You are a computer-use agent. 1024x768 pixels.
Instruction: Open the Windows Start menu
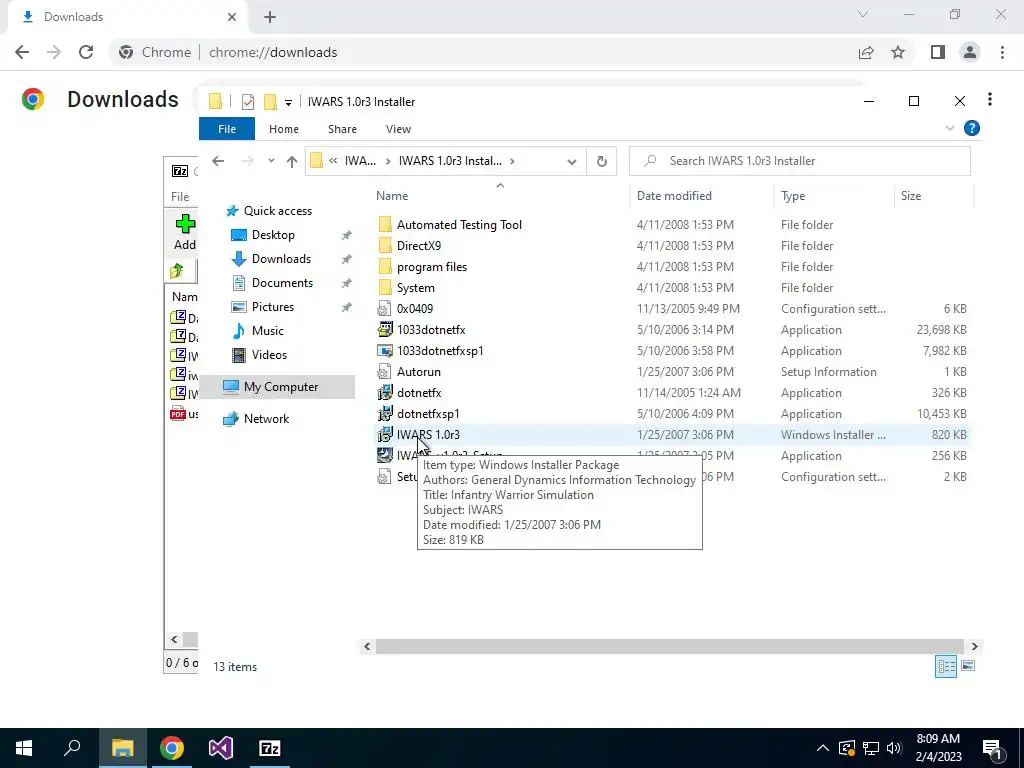(x=24, y=748)
